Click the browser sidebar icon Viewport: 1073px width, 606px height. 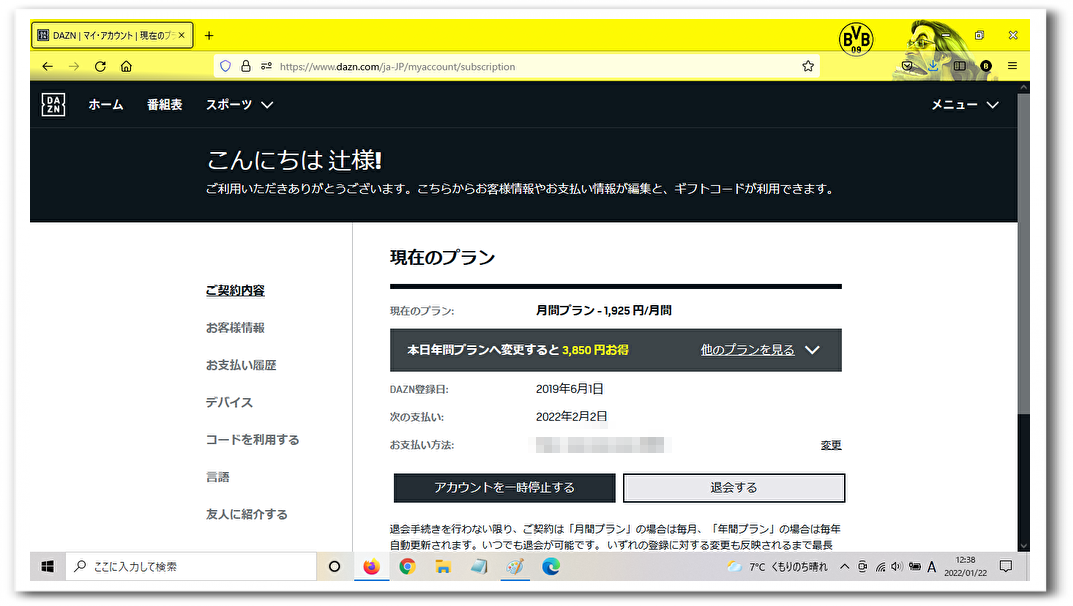coord(958,65)
